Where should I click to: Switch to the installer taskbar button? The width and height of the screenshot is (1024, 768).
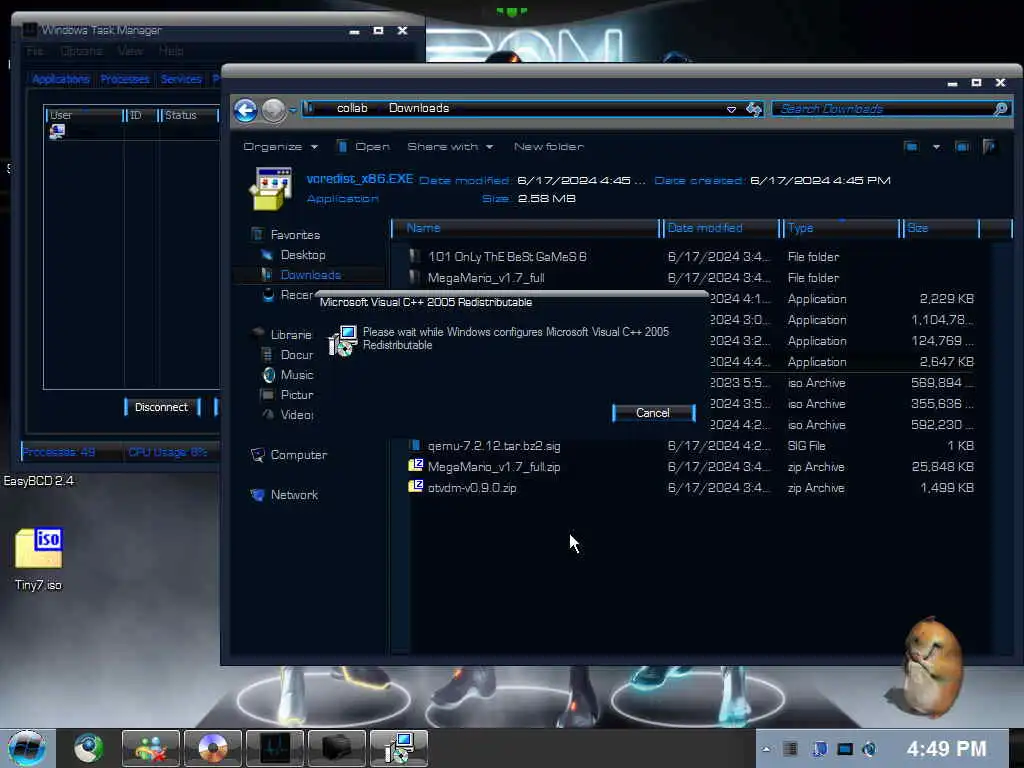tap(399, 748)
